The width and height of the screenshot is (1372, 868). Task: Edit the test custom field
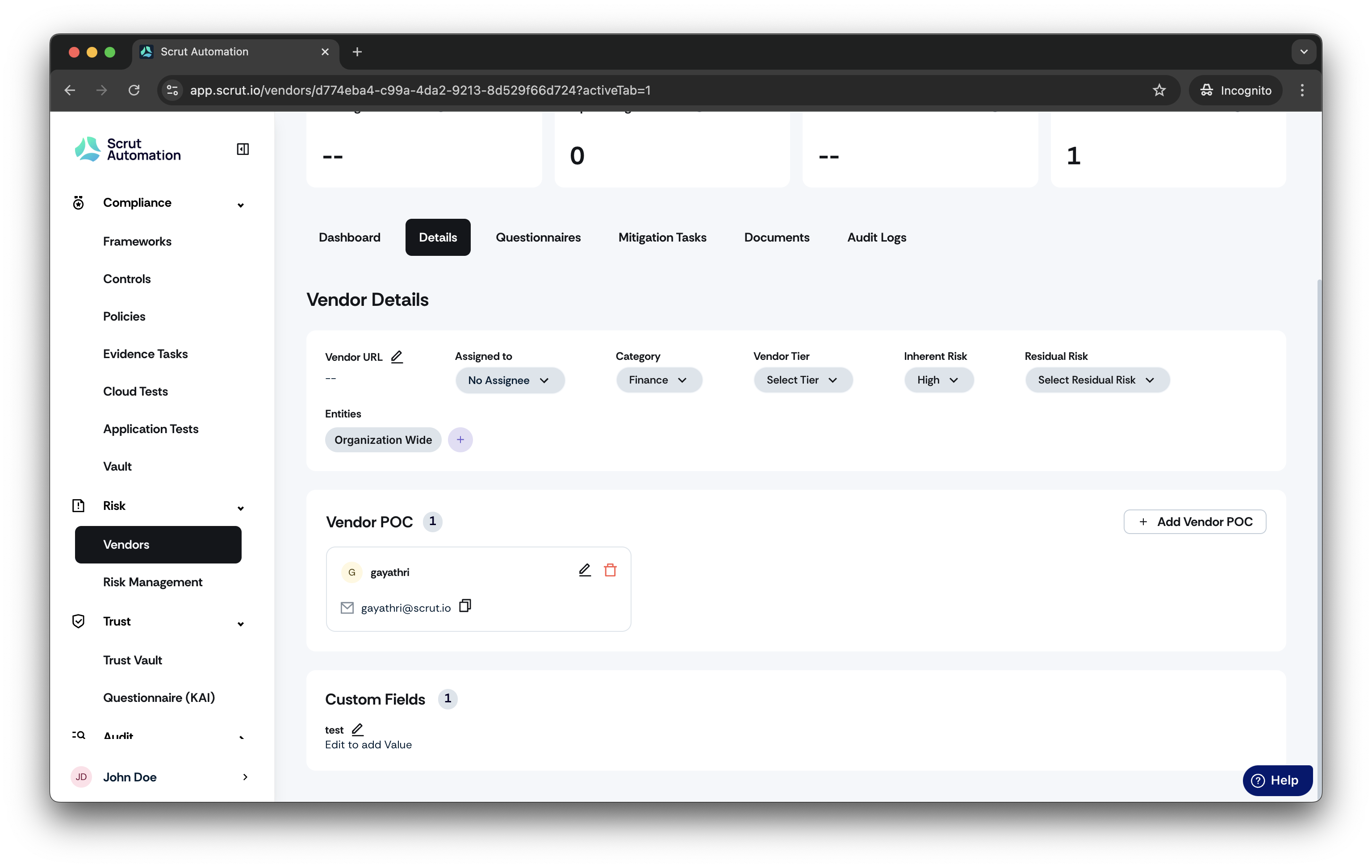(x=357, y=729)
